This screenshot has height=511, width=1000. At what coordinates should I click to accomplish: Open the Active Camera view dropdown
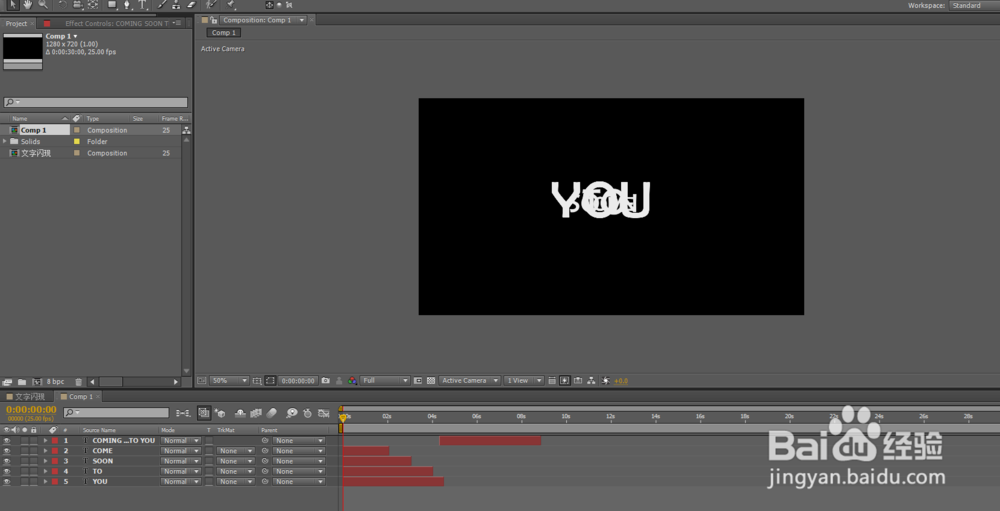(469, 381)
